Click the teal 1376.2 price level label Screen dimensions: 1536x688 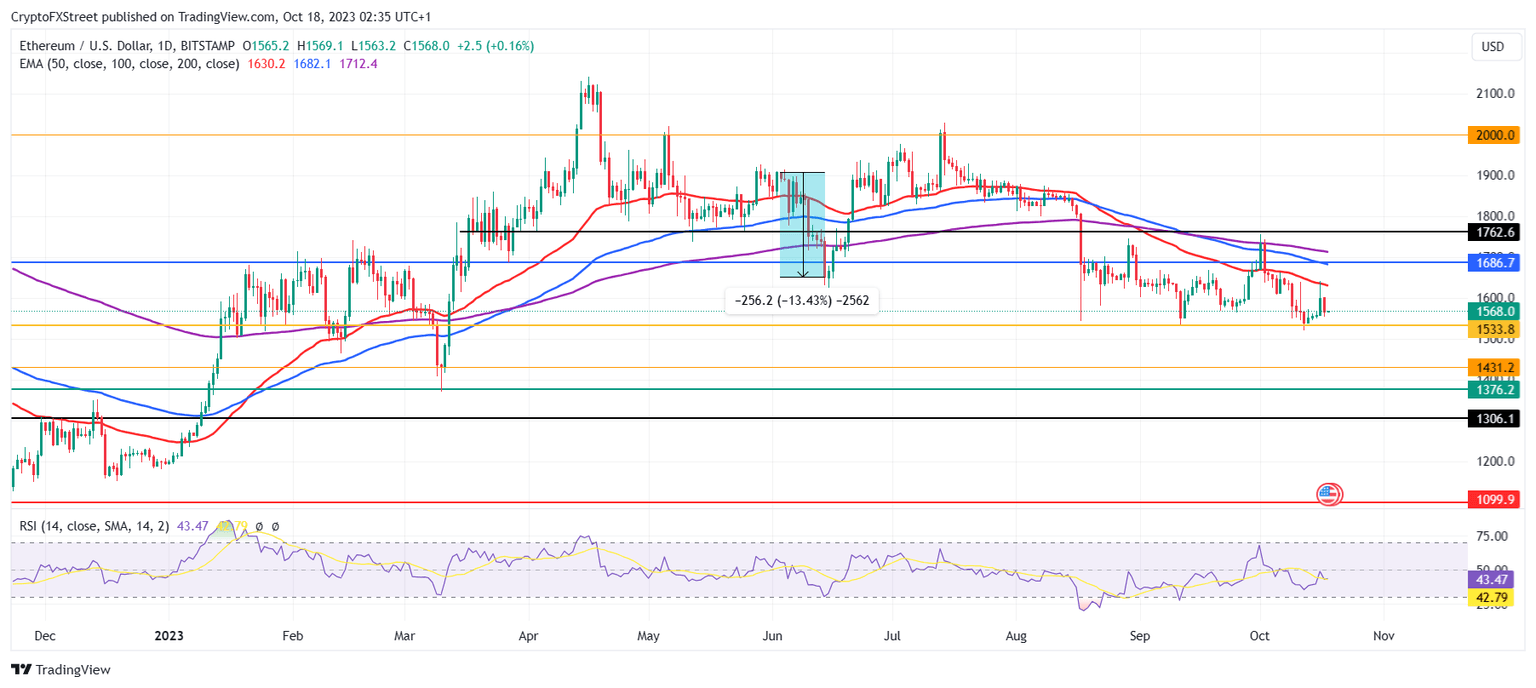click(1496, 391)
